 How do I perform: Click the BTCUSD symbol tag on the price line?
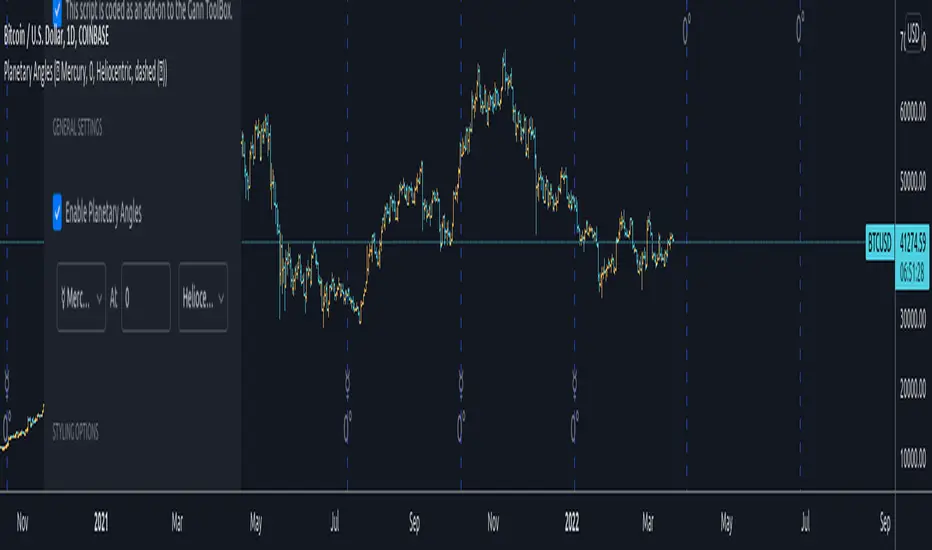880,243
